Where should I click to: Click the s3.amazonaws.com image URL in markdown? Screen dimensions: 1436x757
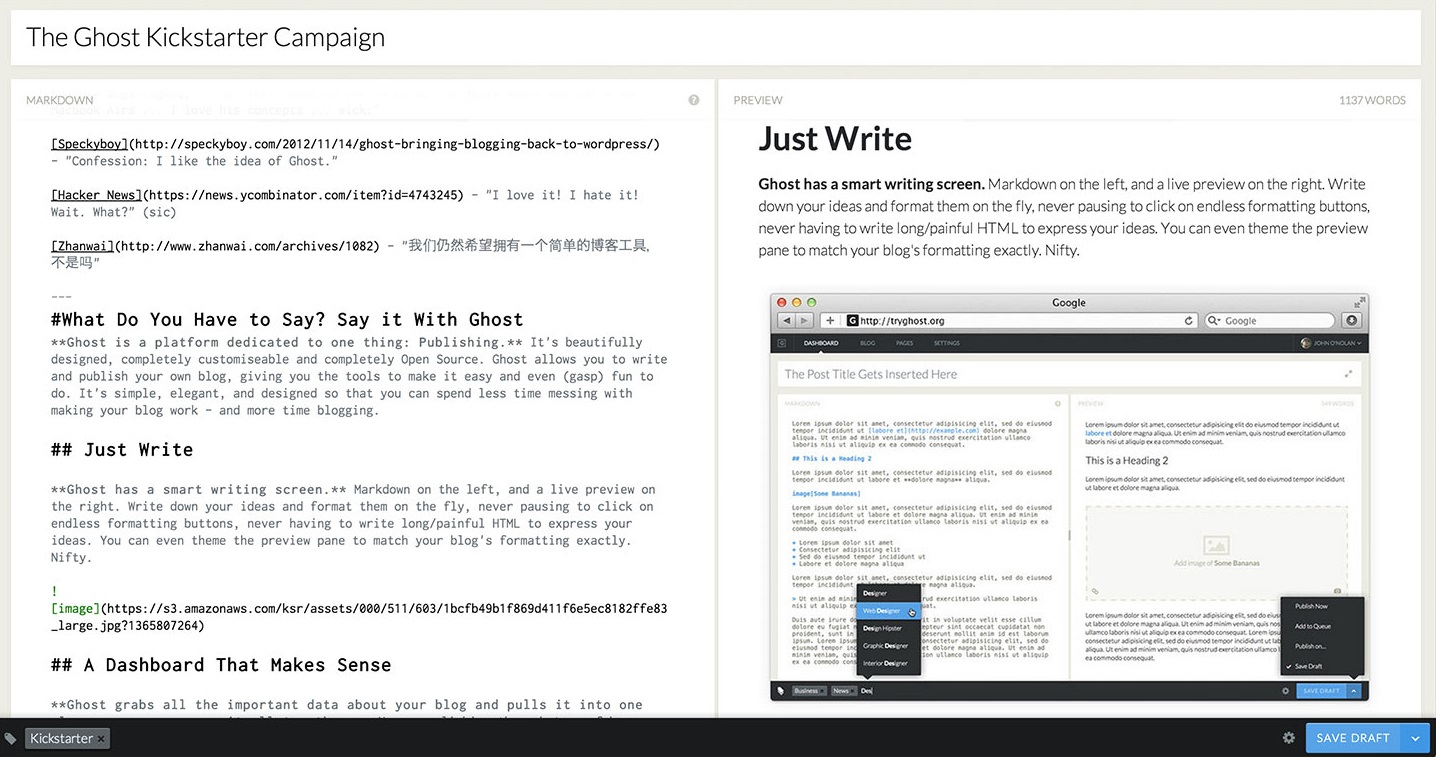click(359, 617)
